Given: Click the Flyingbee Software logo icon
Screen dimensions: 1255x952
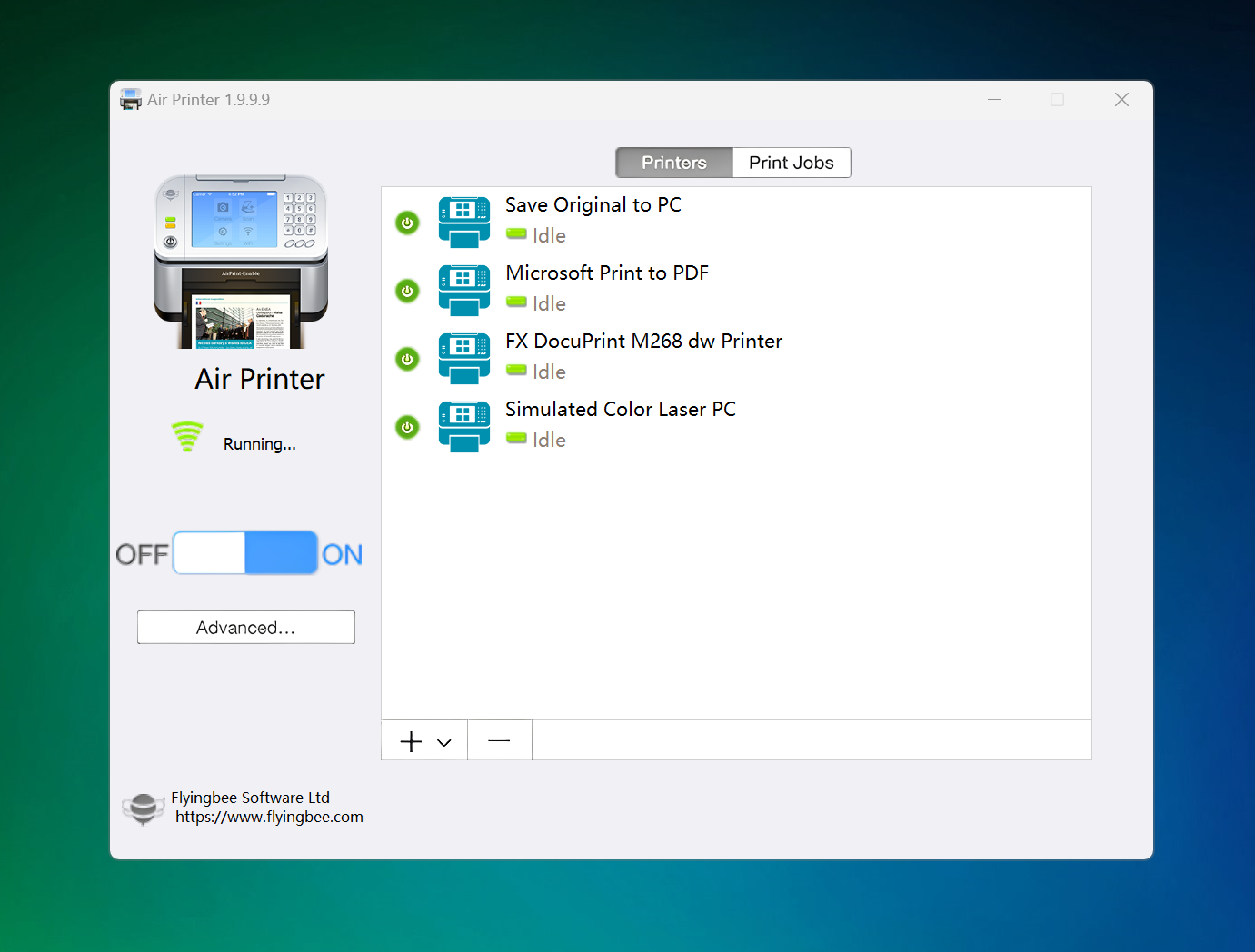Looking at the screenshot, I should coord(143,808).
